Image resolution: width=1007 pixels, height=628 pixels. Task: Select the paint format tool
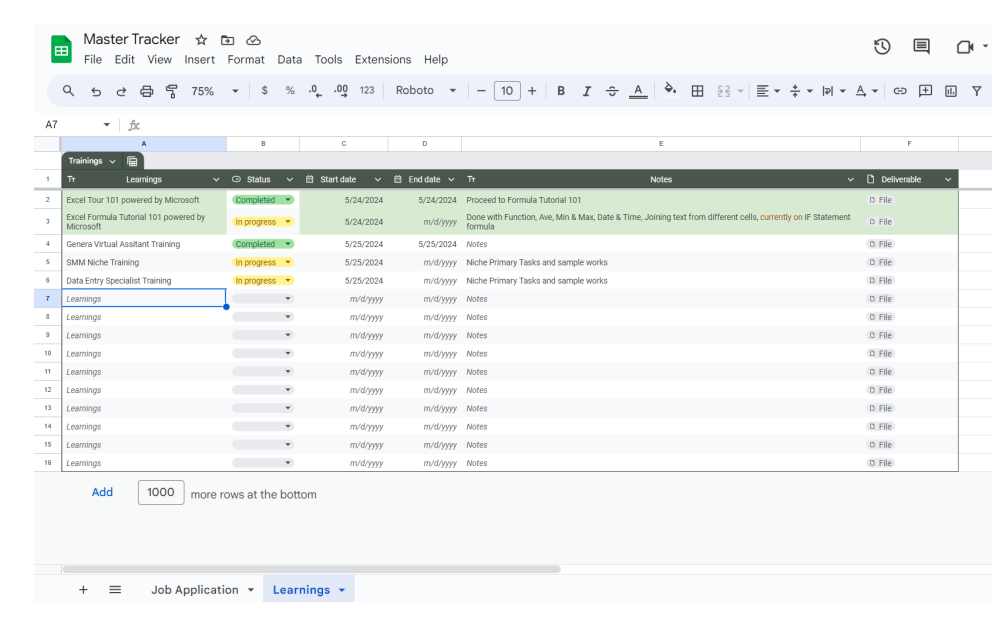tap(171, 91)
